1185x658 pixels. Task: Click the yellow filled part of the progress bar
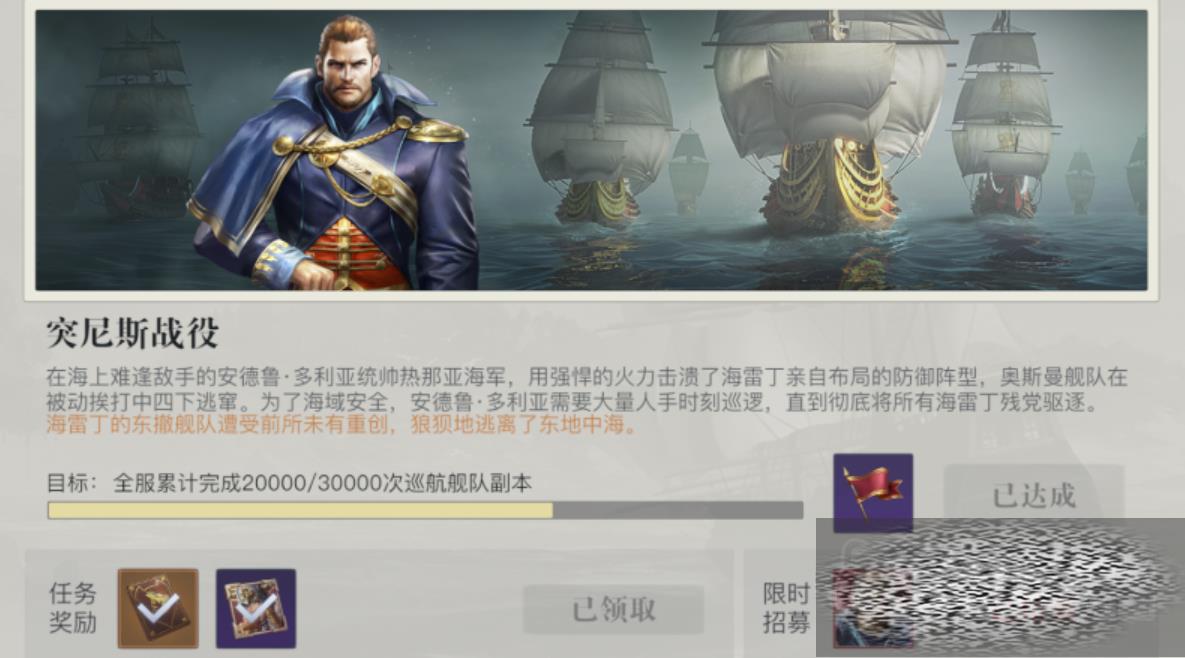click(x=300, y=511)
